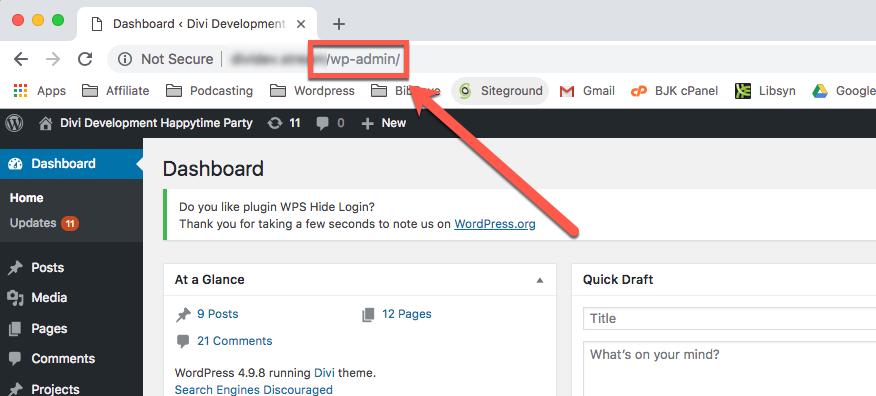Select the Dashboard ‹ Divi Development tab
The image size is (876, 396).
pos(197,24)
